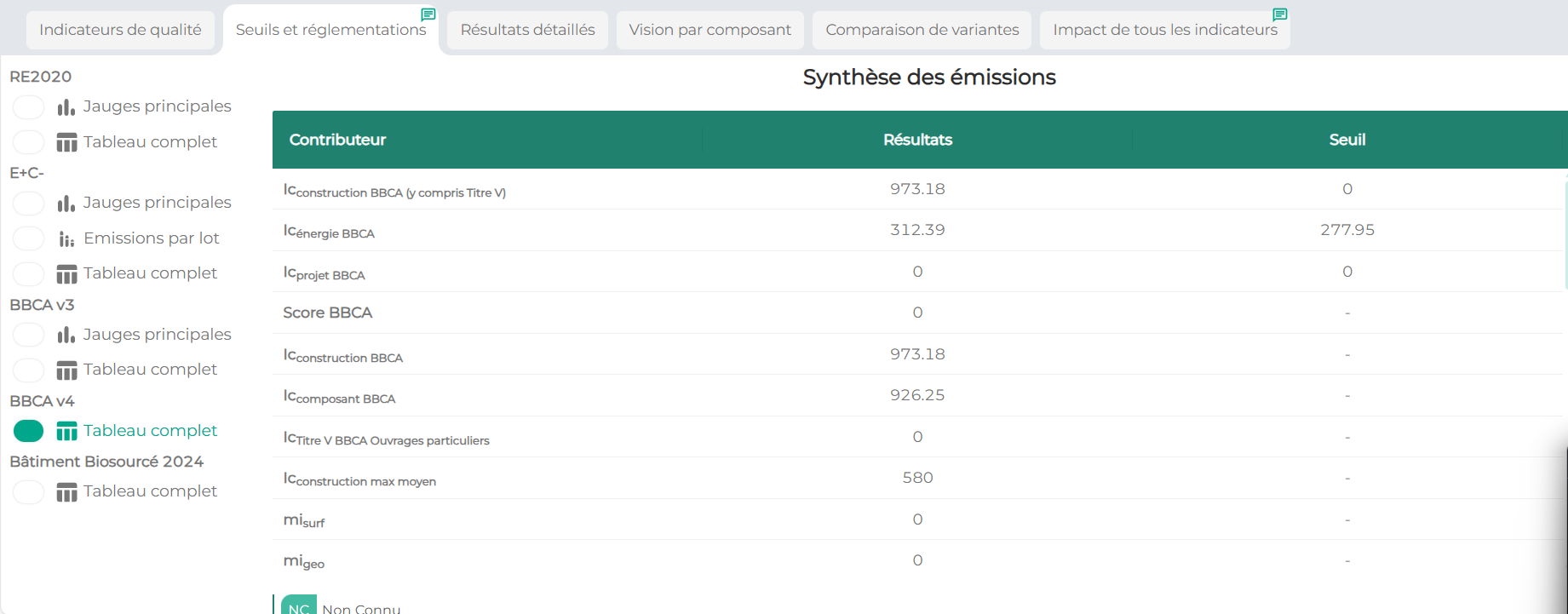Click the comment icon on Impact de tous les indicateurs tab
This screenshot has height=614, width=1568.
coord(1279,14)
